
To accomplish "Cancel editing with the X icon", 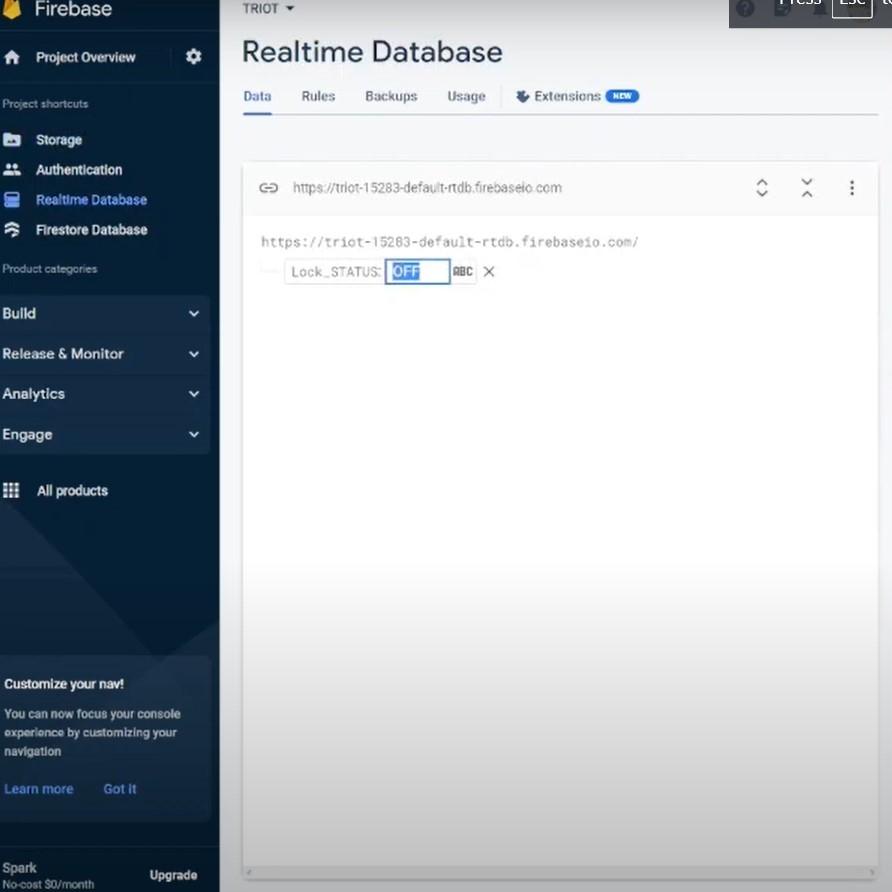I will pos(489,271).
